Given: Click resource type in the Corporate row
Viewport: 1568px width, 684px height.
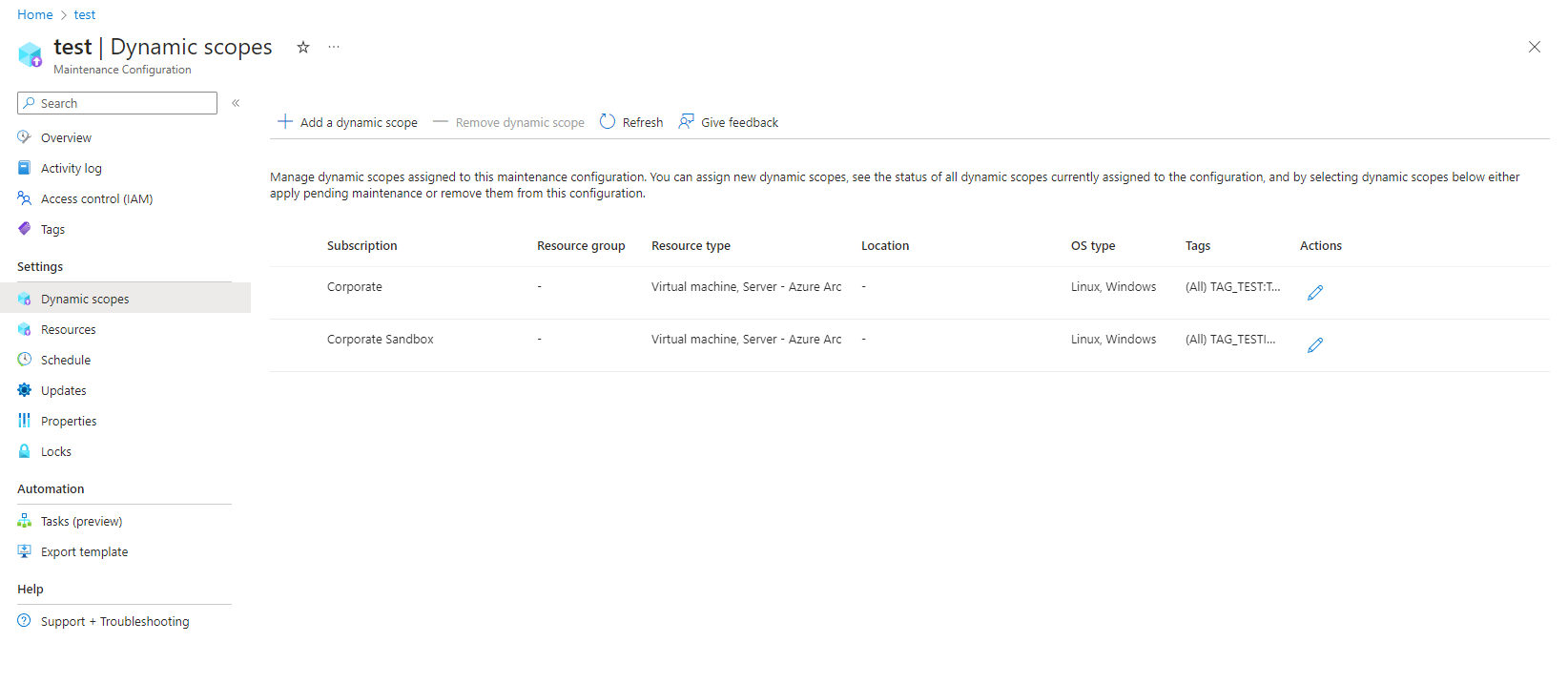Looking at the screenshot, I should click(747, 287).
